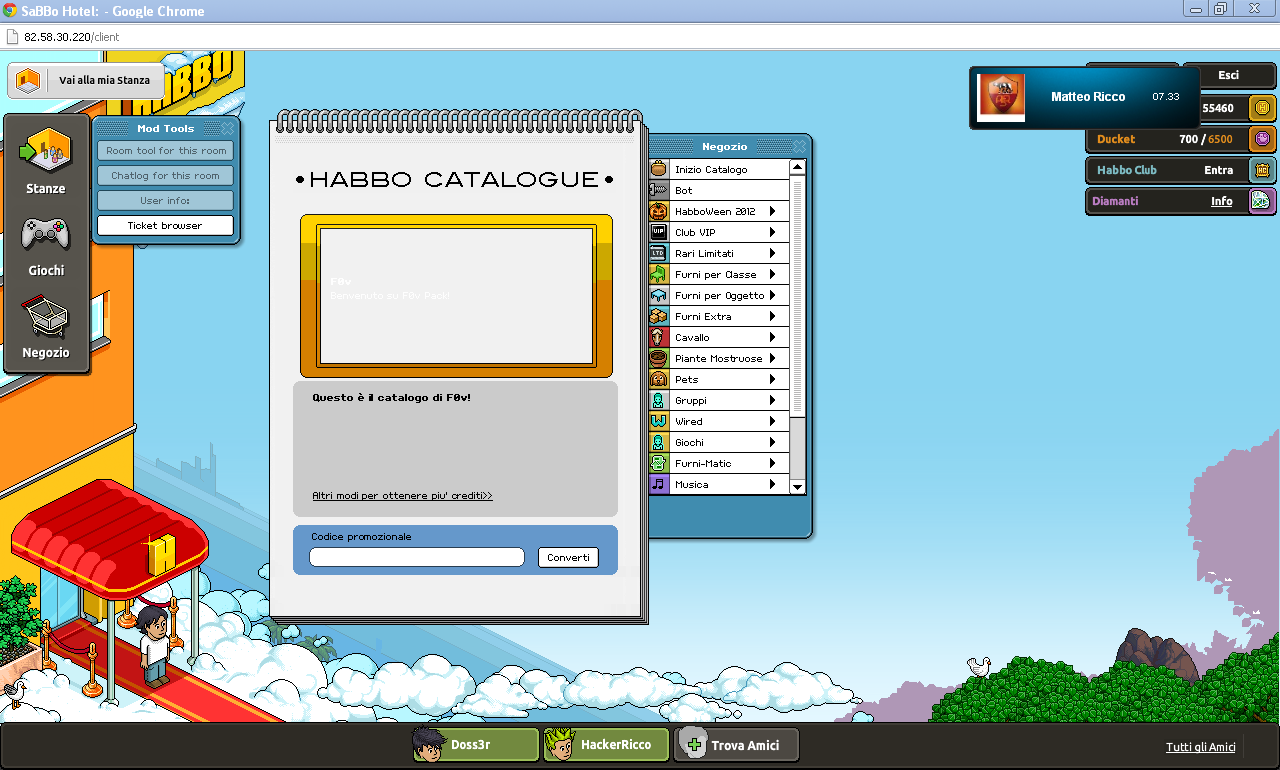Click the Gruppi category icon
Screen dimensions: 1280x770
[658, 400]
